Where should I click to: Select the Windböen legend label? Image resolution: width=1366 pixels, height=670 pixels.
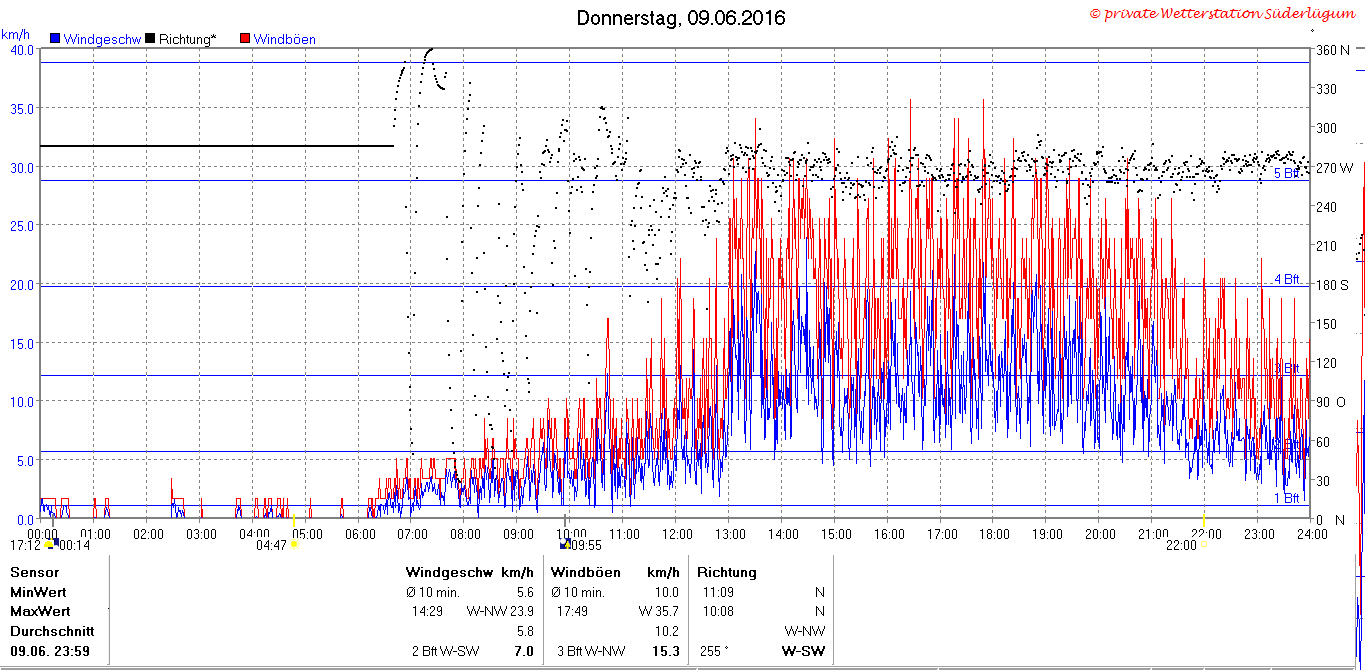pyautogui.click(x=285, y=39)
